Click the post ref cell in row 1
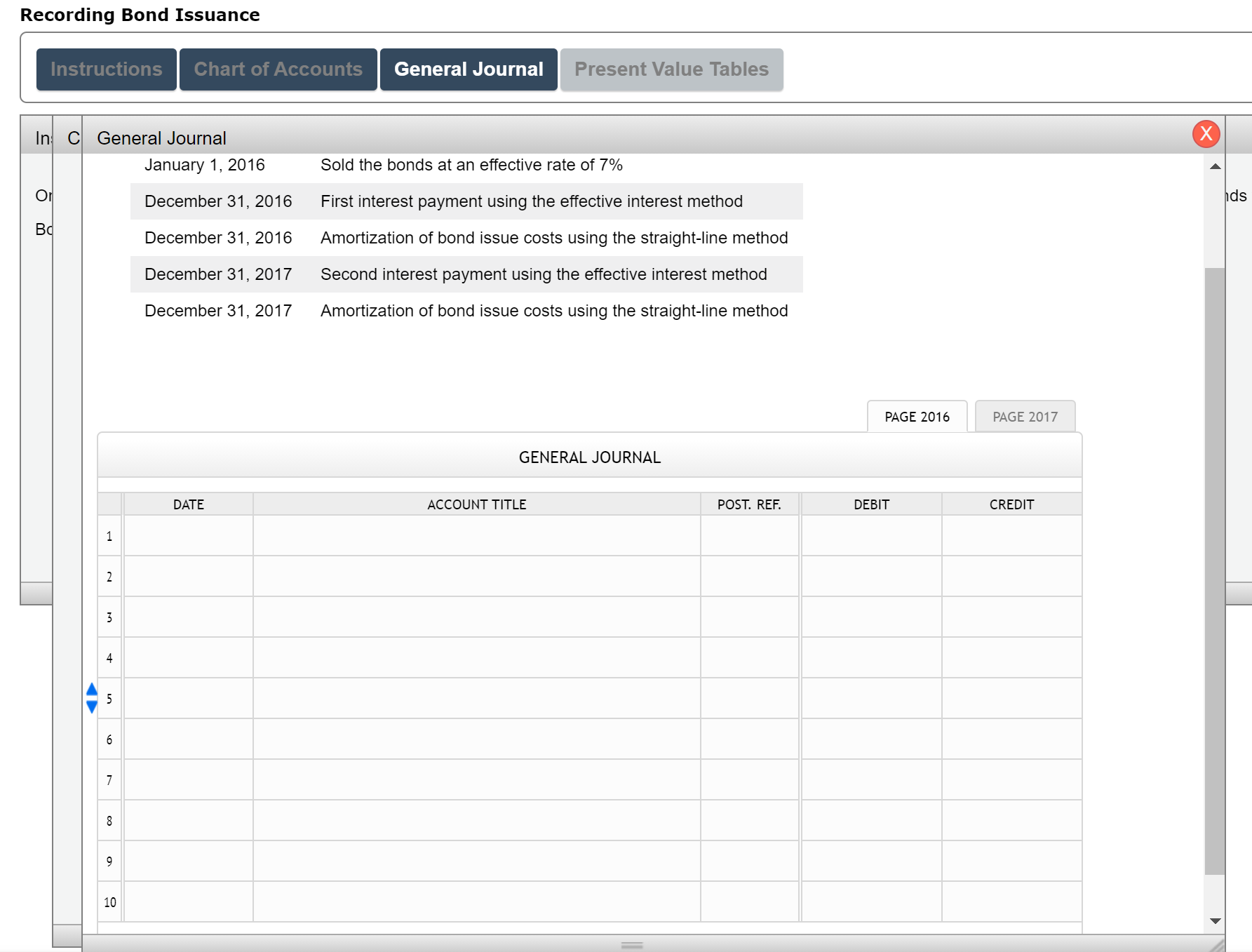1252x952 pixels. (x=750, y=536)
